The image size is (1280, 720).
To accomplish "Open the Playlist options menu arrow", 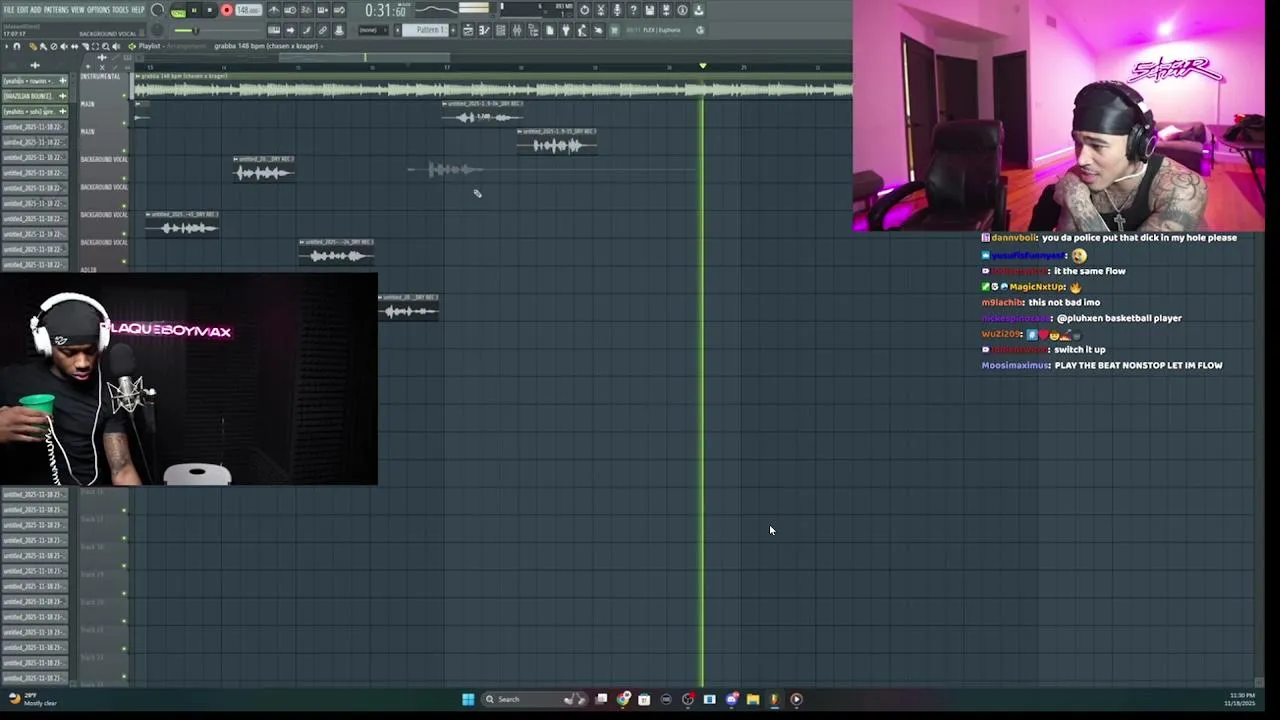I will pyautogui.click(x=7, y=46).
